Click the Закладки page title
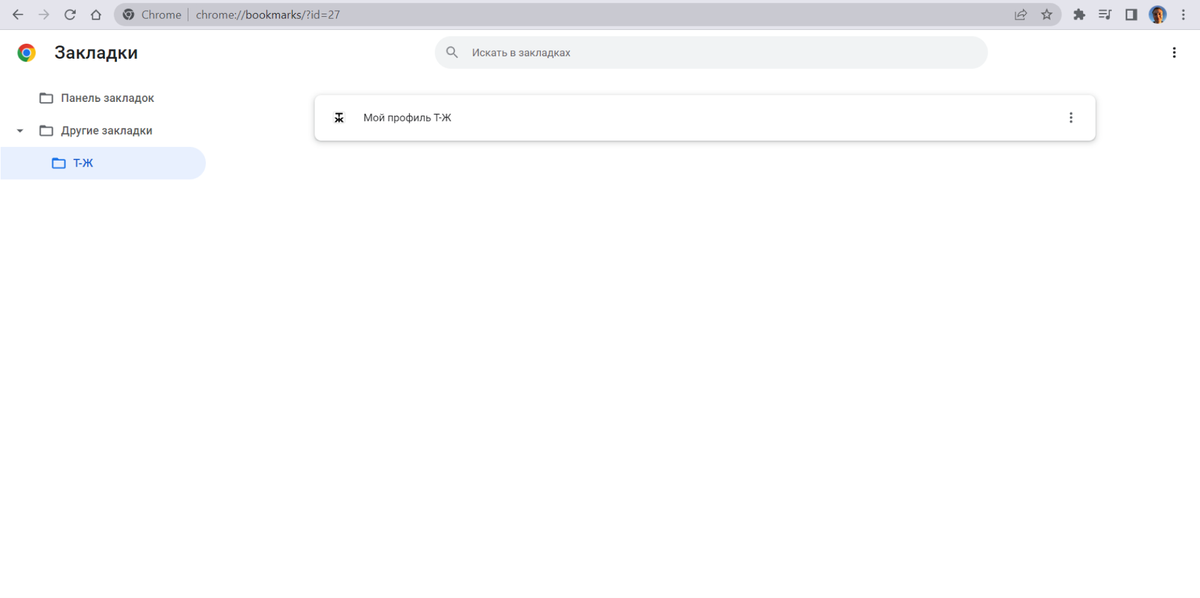The image size is (1200, 598). [96, 53]
